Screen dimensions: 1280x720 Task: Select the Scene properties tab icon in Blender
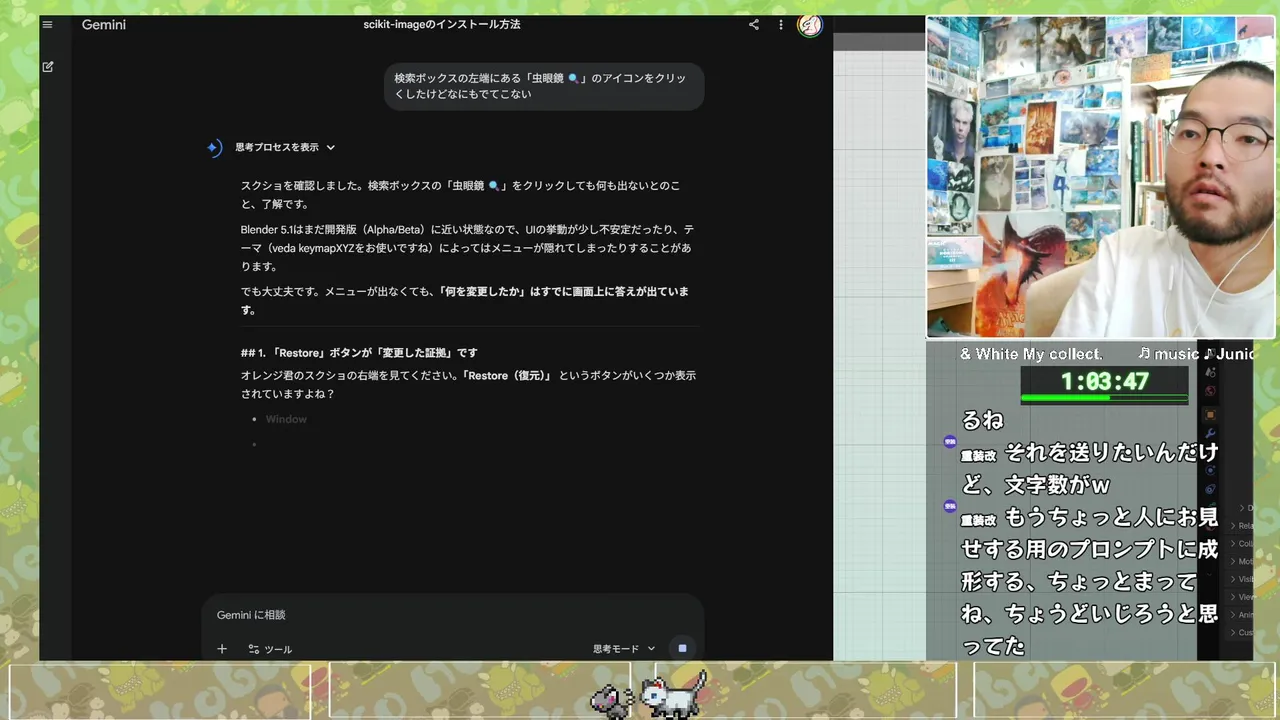pyautogui.click(x=1210, y=372)
